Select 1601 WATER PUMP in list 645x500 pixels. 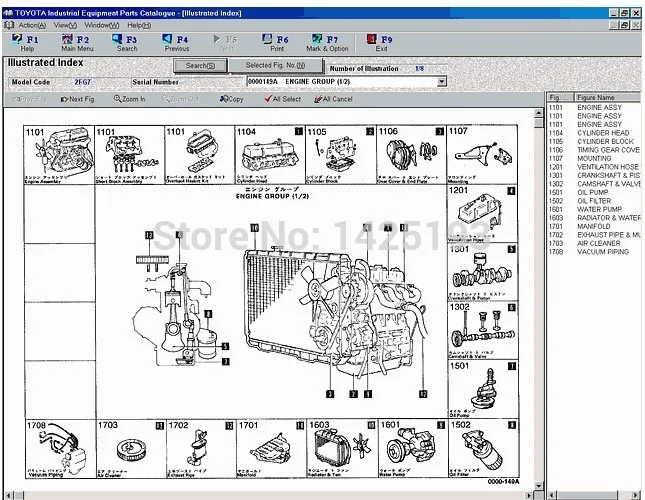594,209
